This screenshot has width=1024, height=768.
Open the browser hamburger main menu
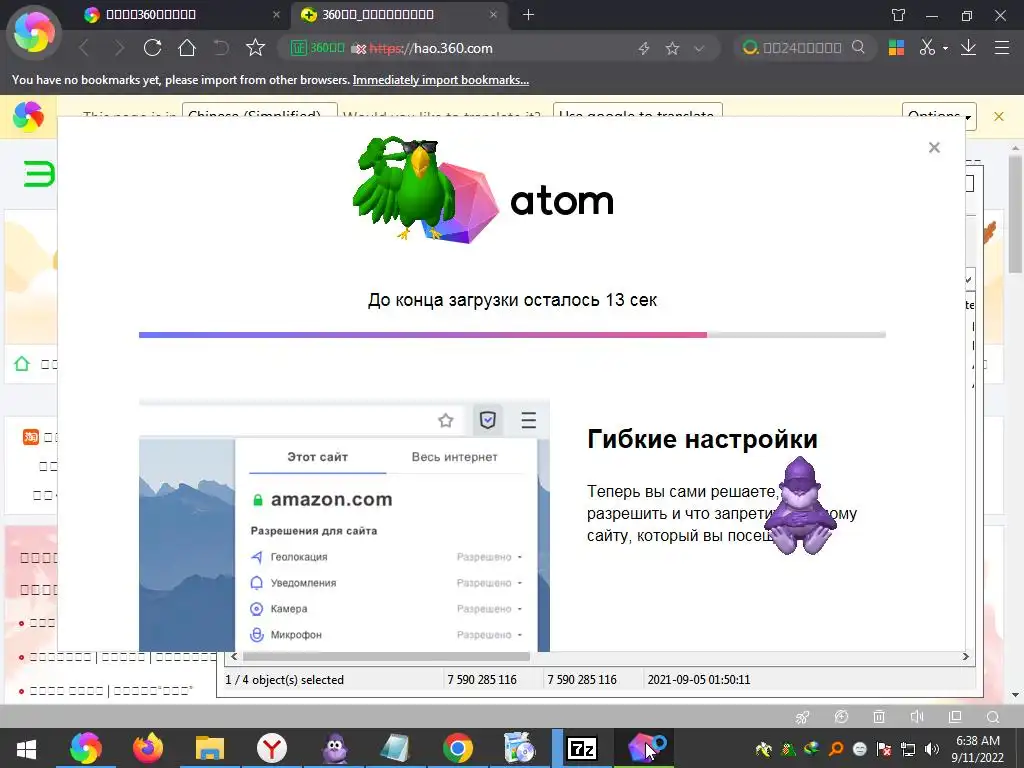coord(1002,48)
